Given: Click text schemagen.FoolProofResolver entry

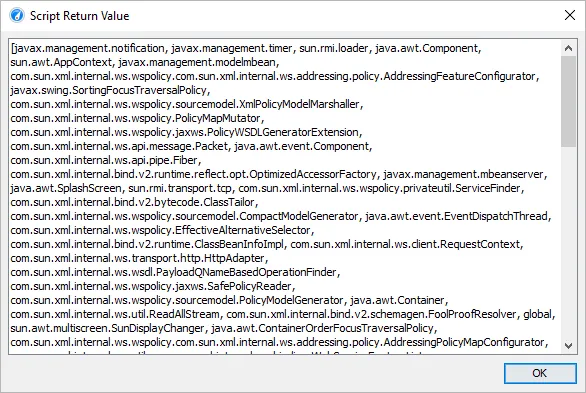Looking at the screenshot, I should (x=371, y=314).
